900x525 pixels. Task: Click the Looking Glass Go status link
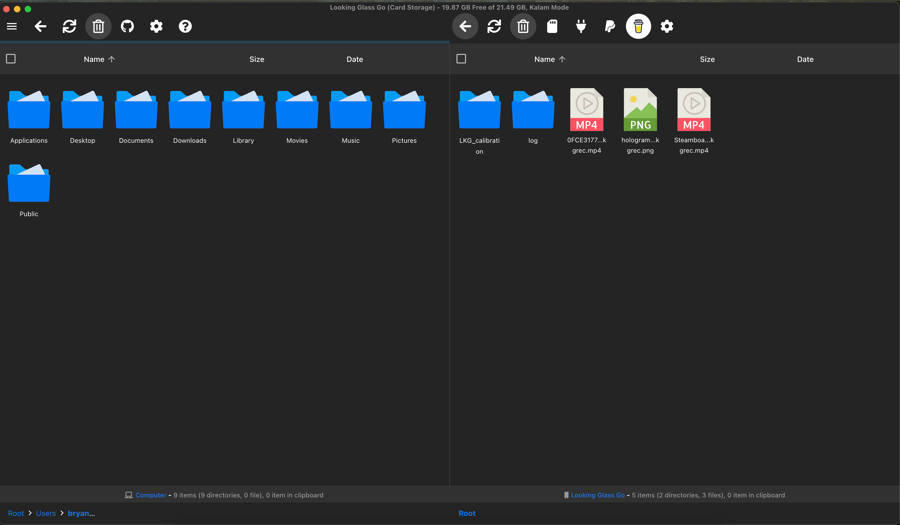(x=597, y=495)
